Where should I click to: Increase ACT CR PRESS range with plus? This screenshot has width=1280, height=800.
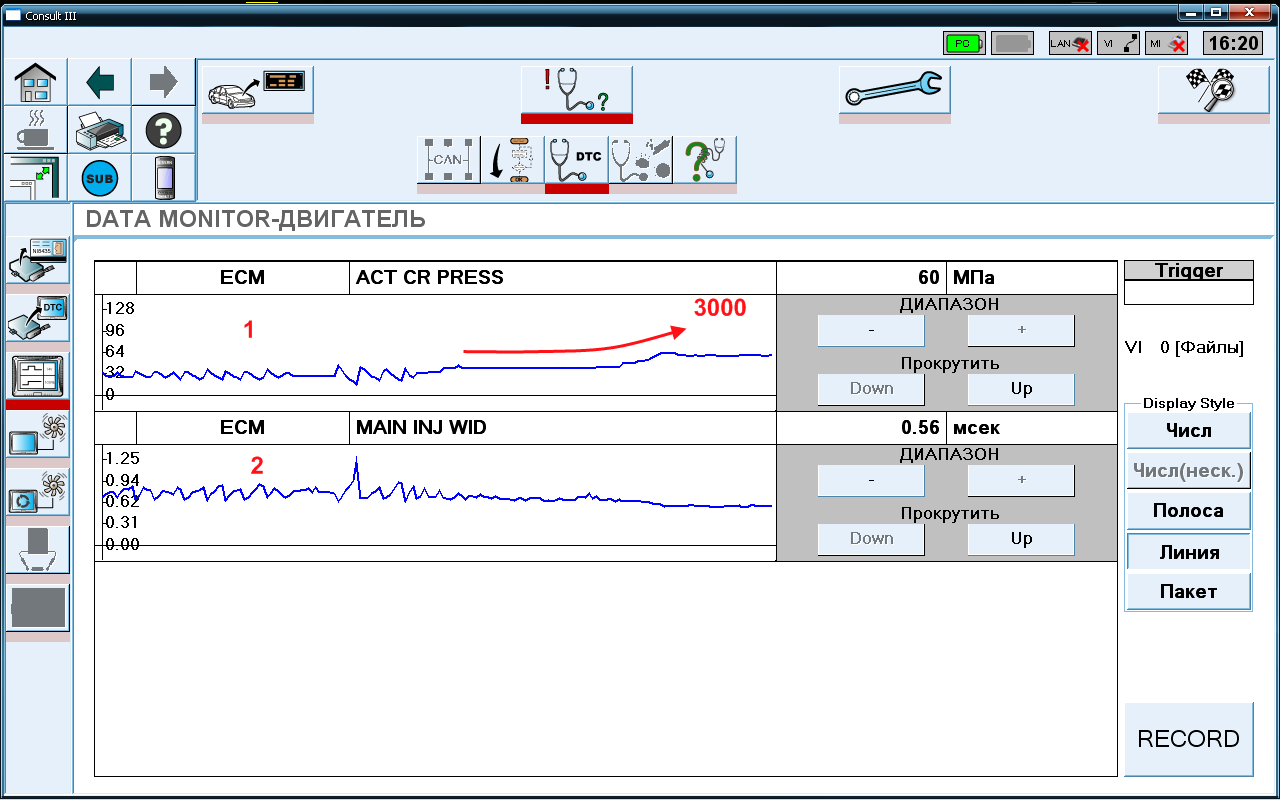tap(1021, 330)
